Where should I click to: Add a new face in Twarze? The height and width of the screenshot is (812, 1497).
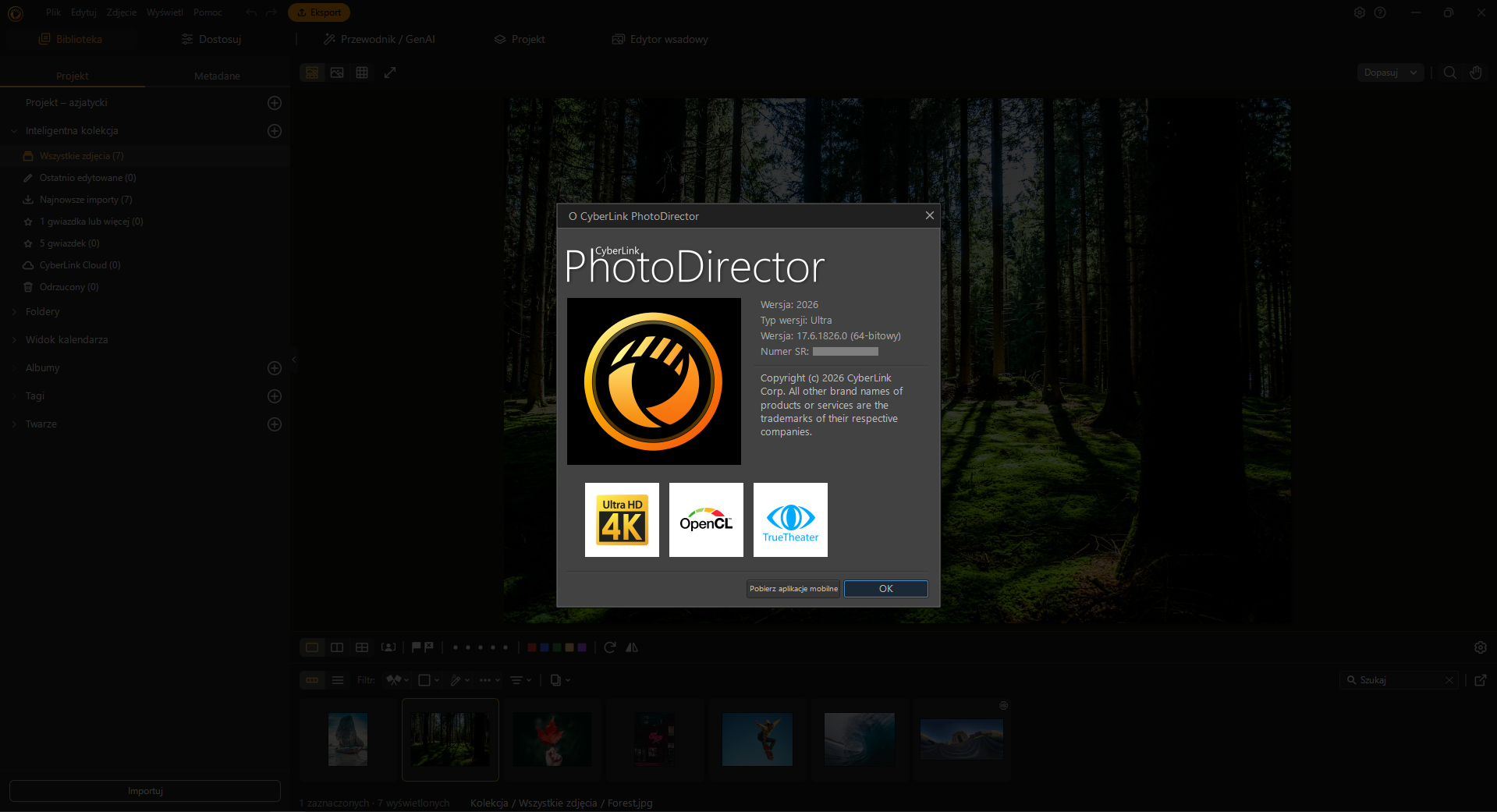point(275,424)
